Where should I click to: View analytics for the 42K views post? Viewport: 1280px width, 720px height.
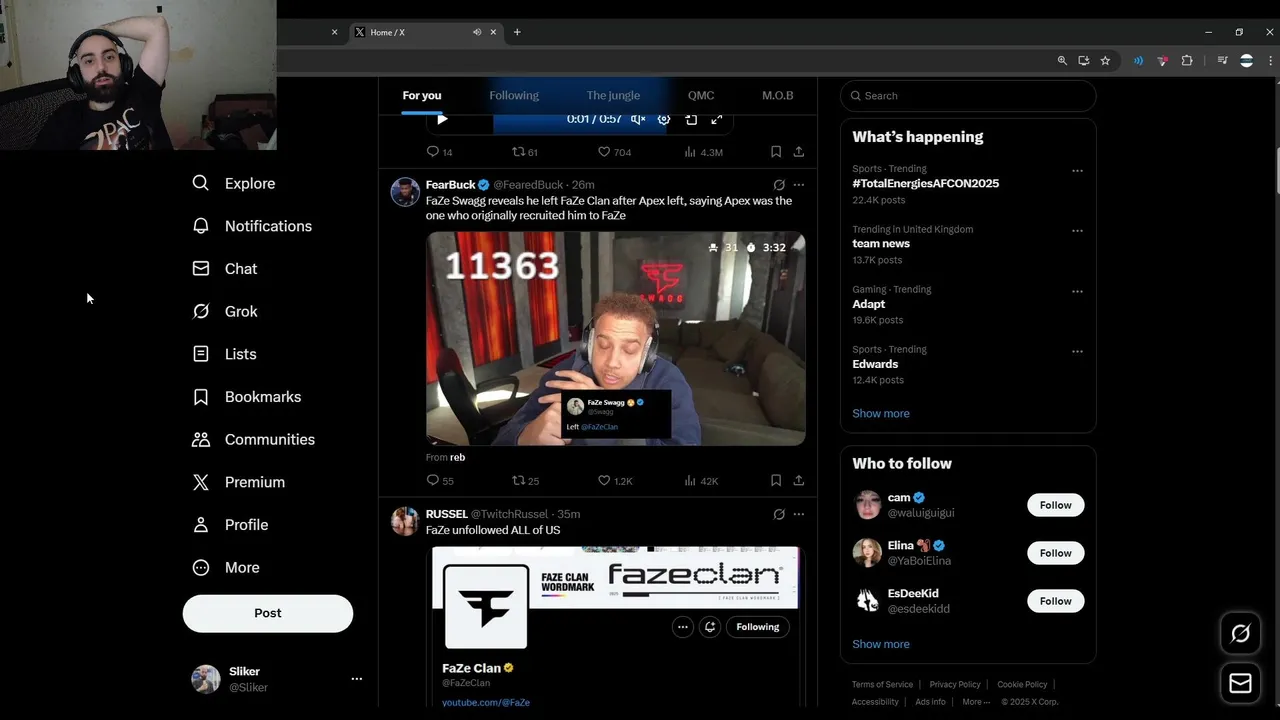701,481
